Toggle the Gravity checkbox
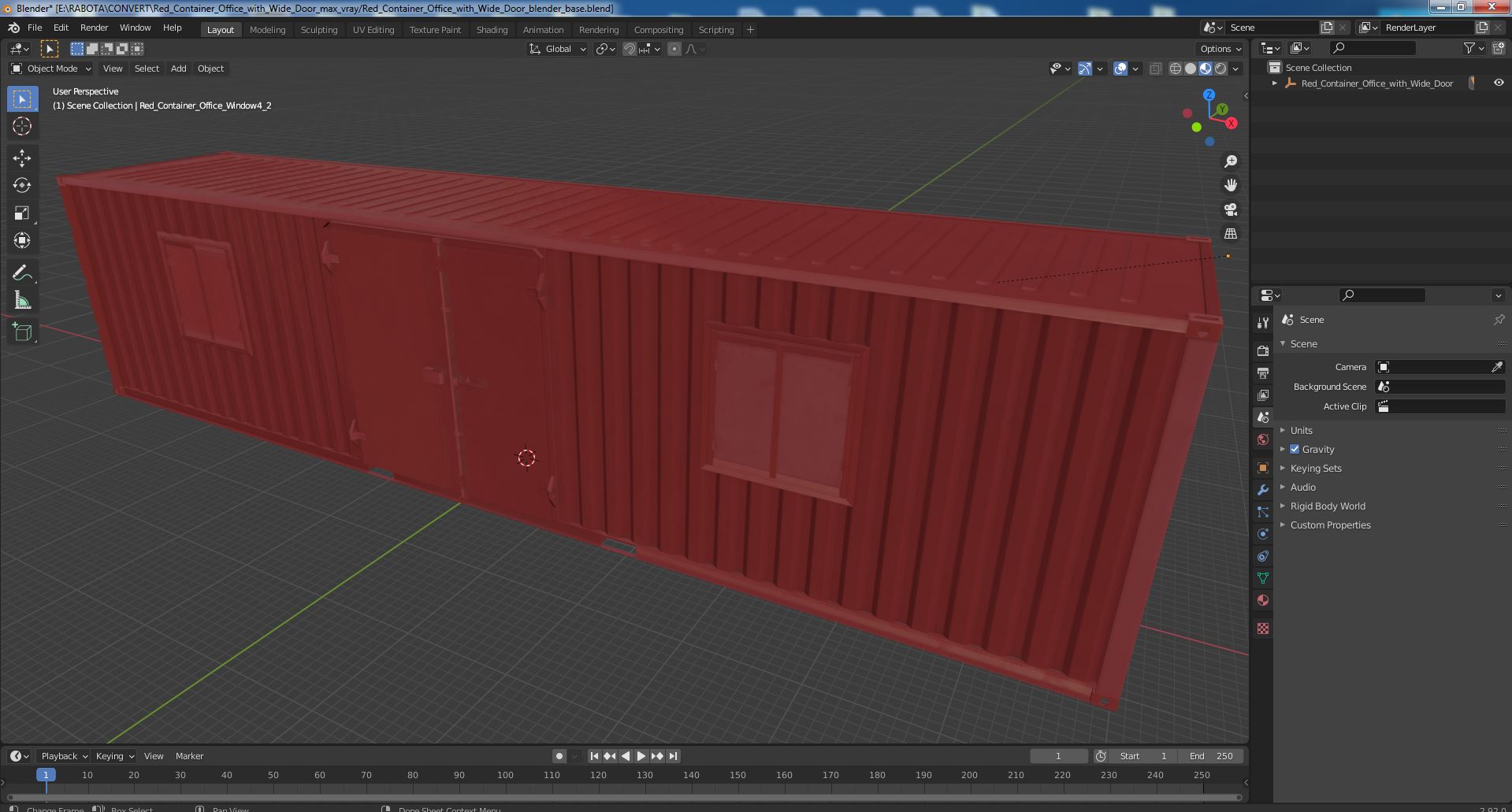1512x812 pixels. [x=1295, y=449]
